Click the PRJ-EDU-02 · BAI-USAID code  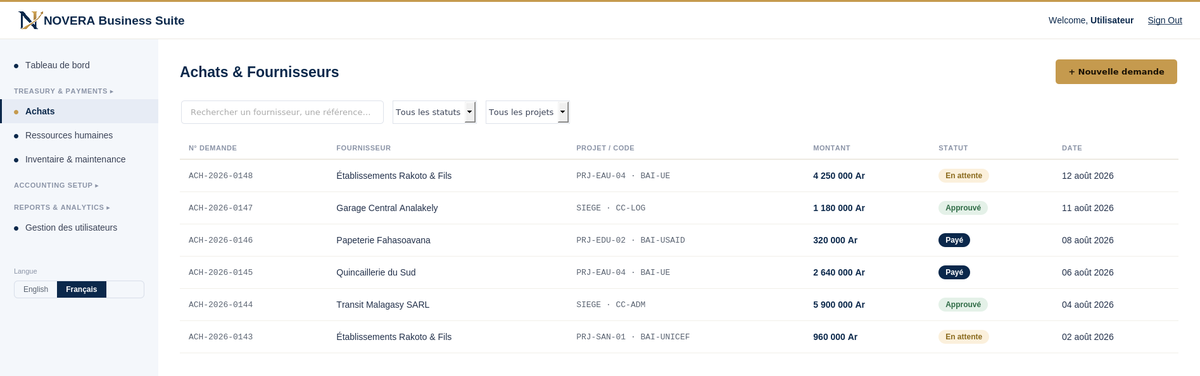(x=631, y=240)
